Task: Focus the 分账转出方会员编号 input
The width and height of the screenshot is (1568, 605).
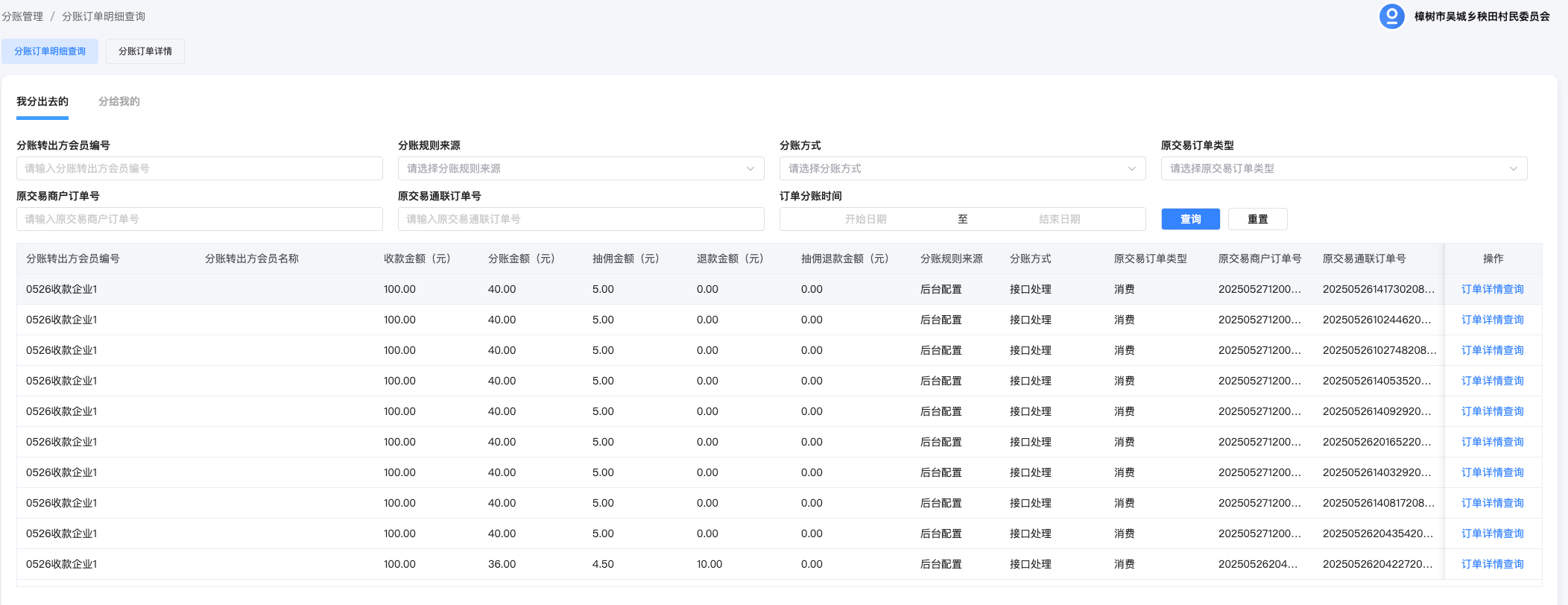Action: point(200,168)
